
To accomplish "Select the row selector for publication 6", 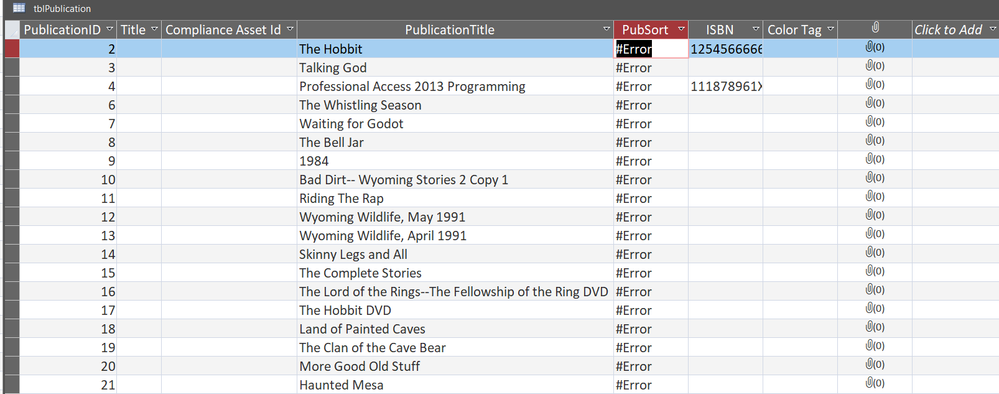I will pyautogui.click(x=12, y=105).
